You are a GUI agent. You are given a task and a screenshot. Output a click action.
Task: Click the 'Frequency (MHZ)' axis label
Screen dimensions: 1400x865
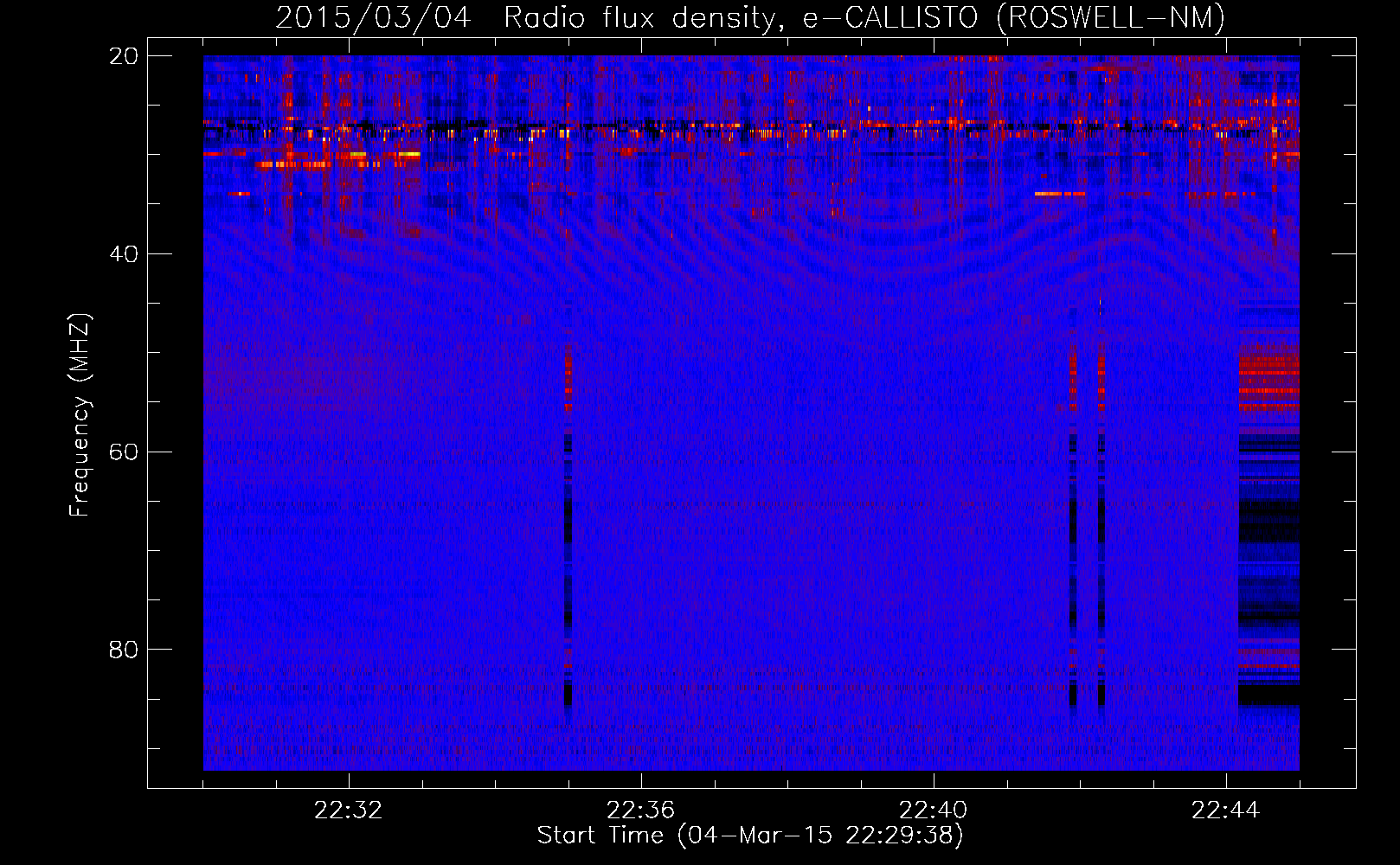click(x=80, y=415)
